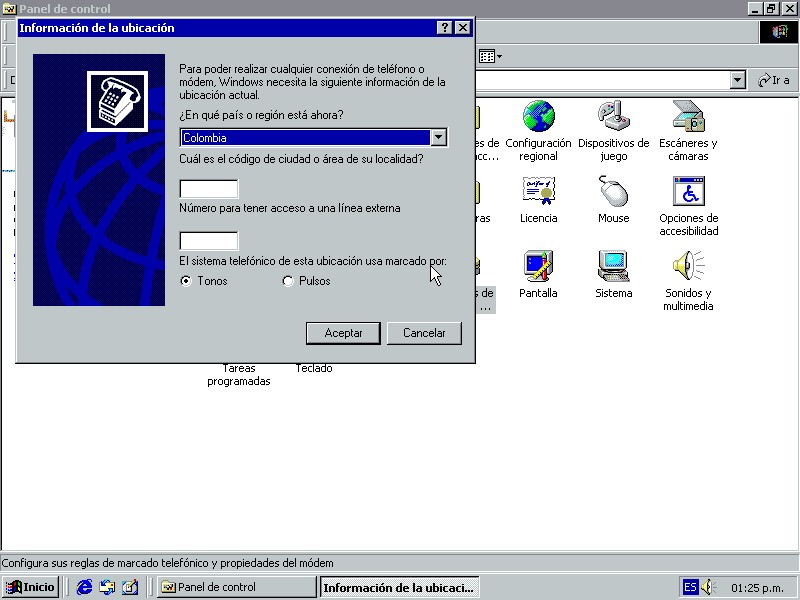The image size is (800, 600).
Task: Click Outlook Express quick launch icon
Action: (107, 587)
